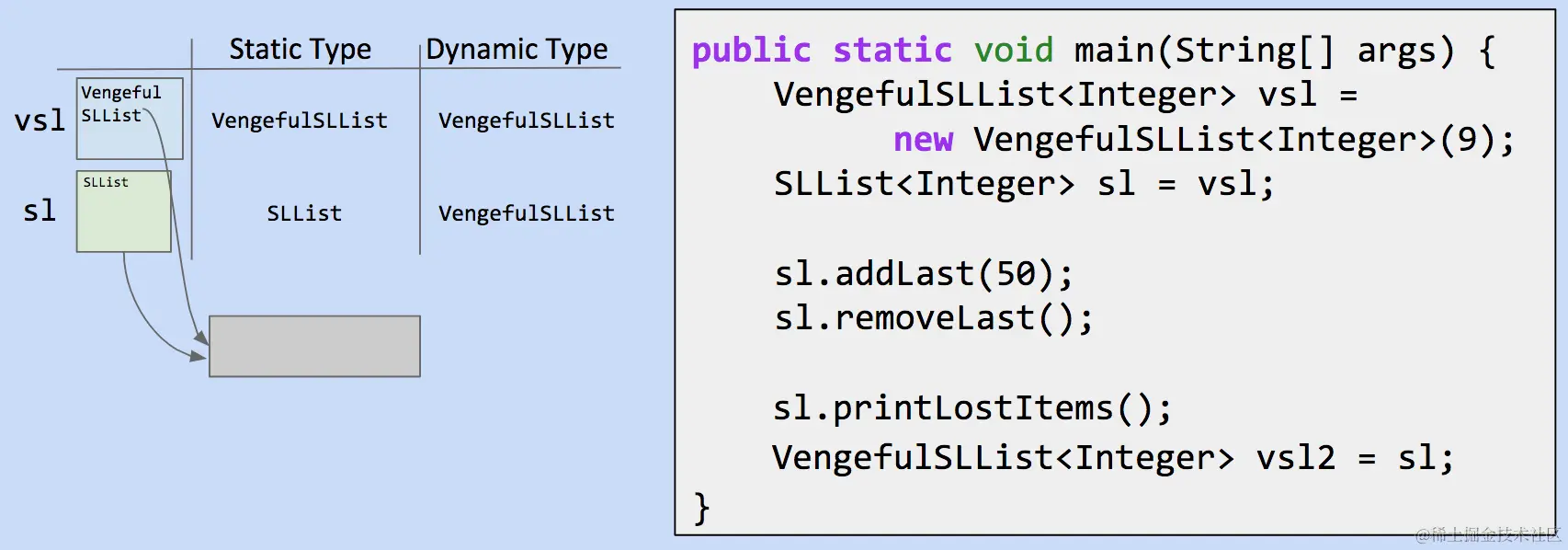The height and width of the screenshot is (550, 1568).
Task: Click the sl.printLostItems() statement
Action: [973, 407]
